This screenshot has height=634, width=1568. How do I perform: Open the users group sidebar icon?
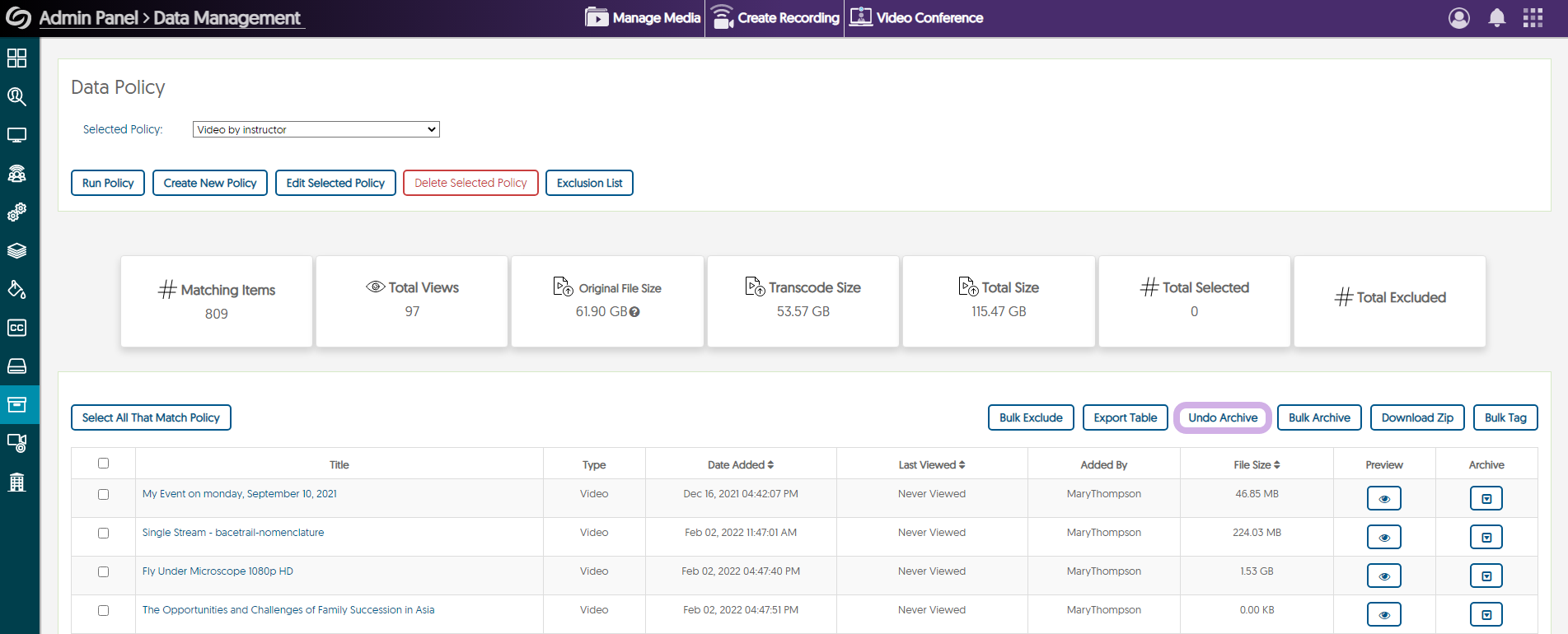pyautogui.click(x=16, y=174)
